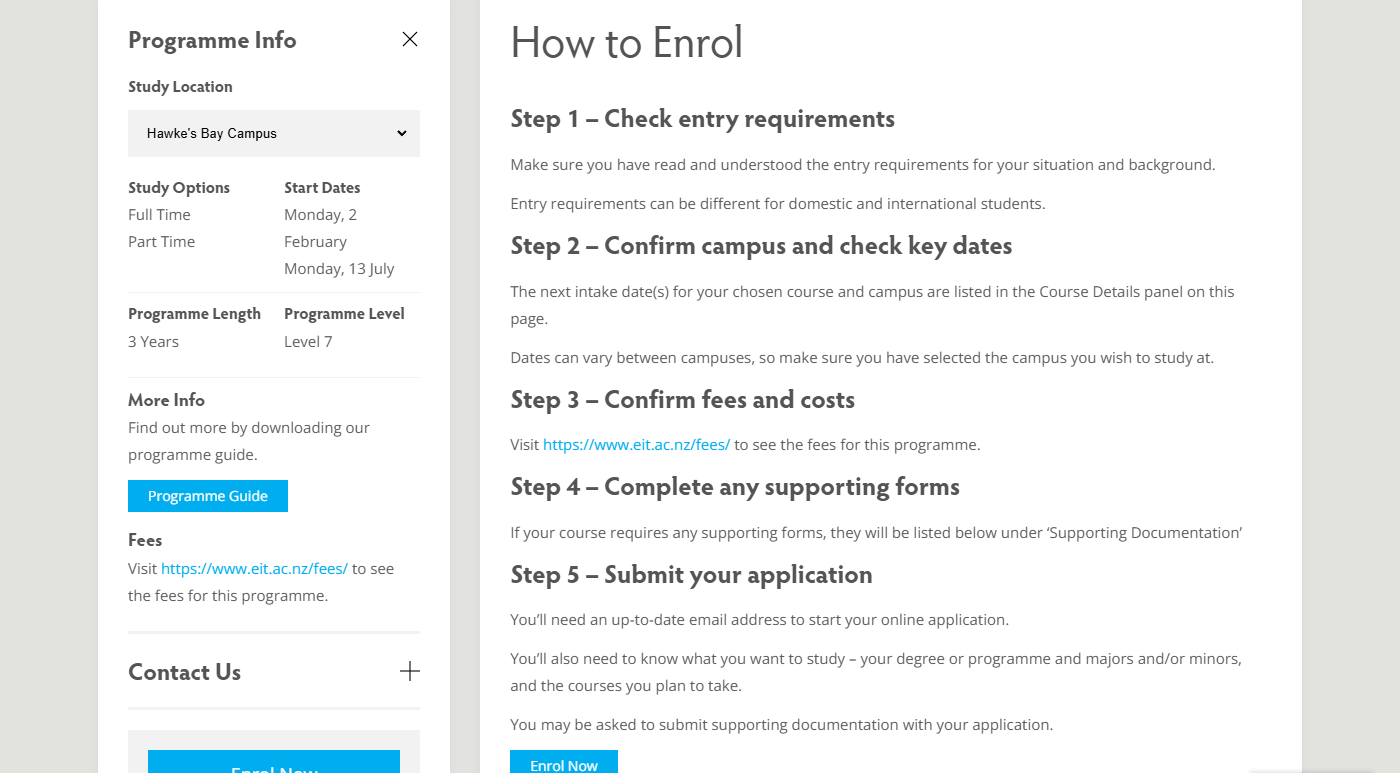Click the Monday, 13 July start date

[x=339, y=269]
